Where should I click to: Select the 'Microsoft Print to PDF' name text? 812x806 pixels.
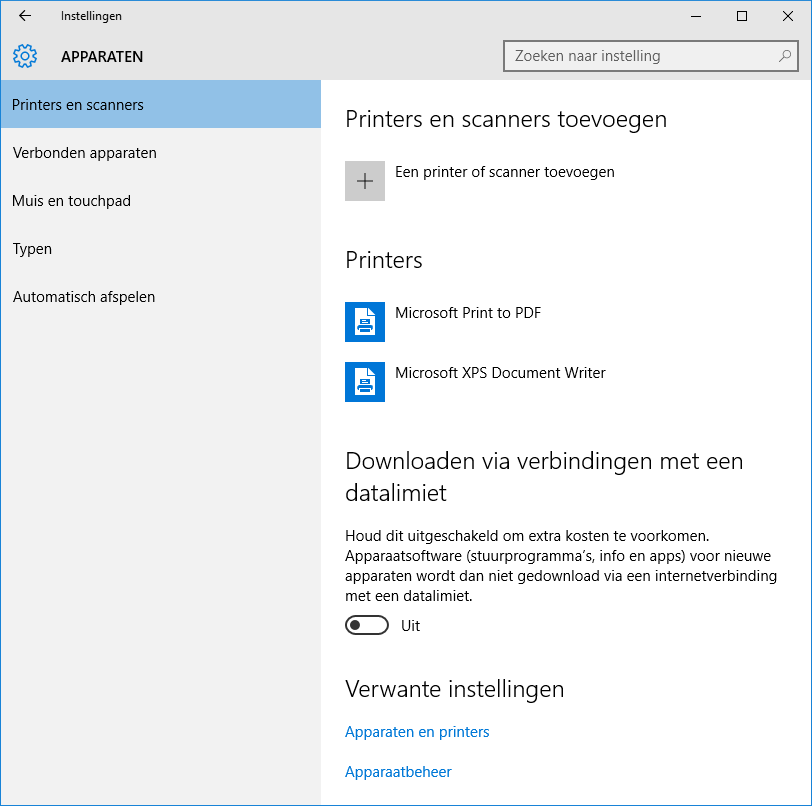468,313
